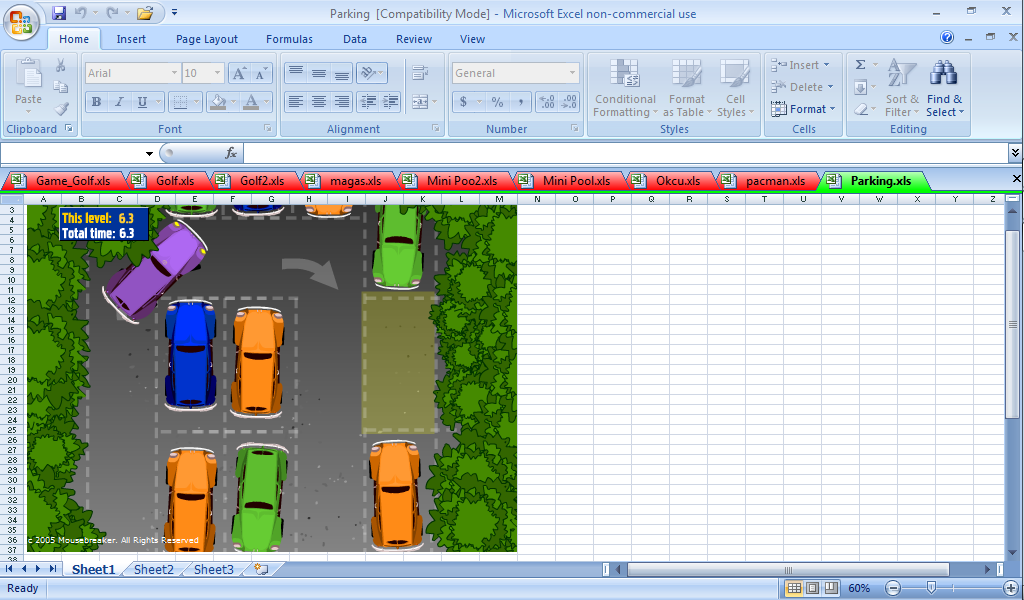Open Conditional Formatting options
The image size is (1024, 600).
click(x=625, y=89)
